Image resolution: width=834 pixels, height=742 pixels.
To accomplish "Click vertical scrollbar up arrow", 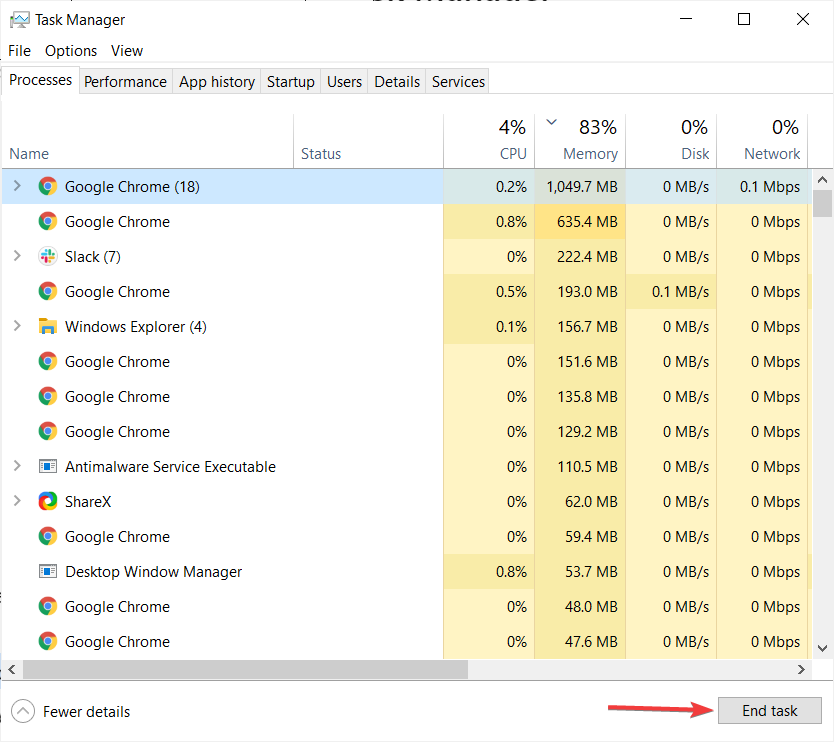I will click(822, 180).
